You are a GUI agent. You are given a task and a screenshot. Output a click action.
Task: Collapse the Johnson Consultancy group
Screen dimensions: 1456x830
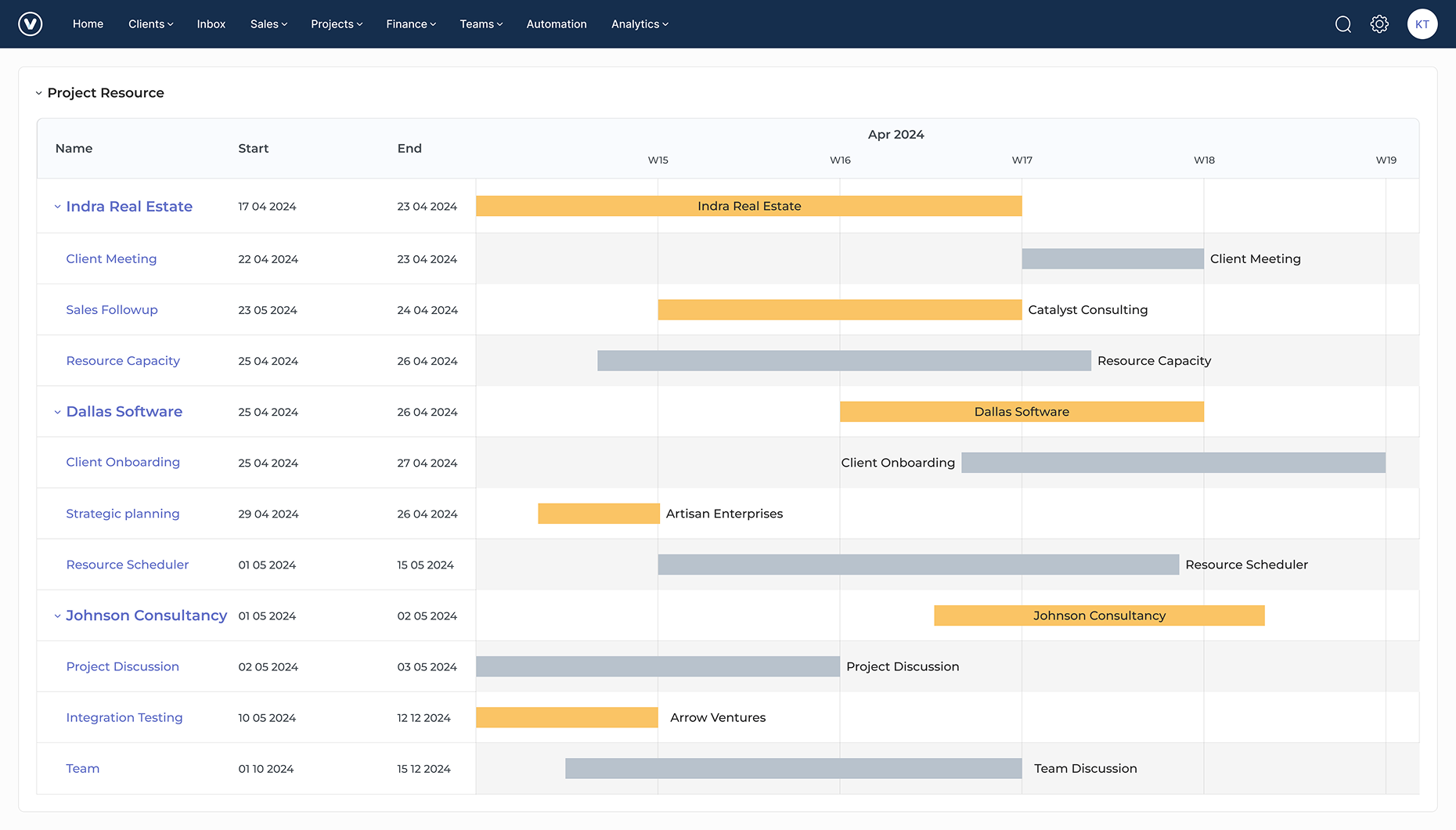pyautogui.click(x=57, y=616)
